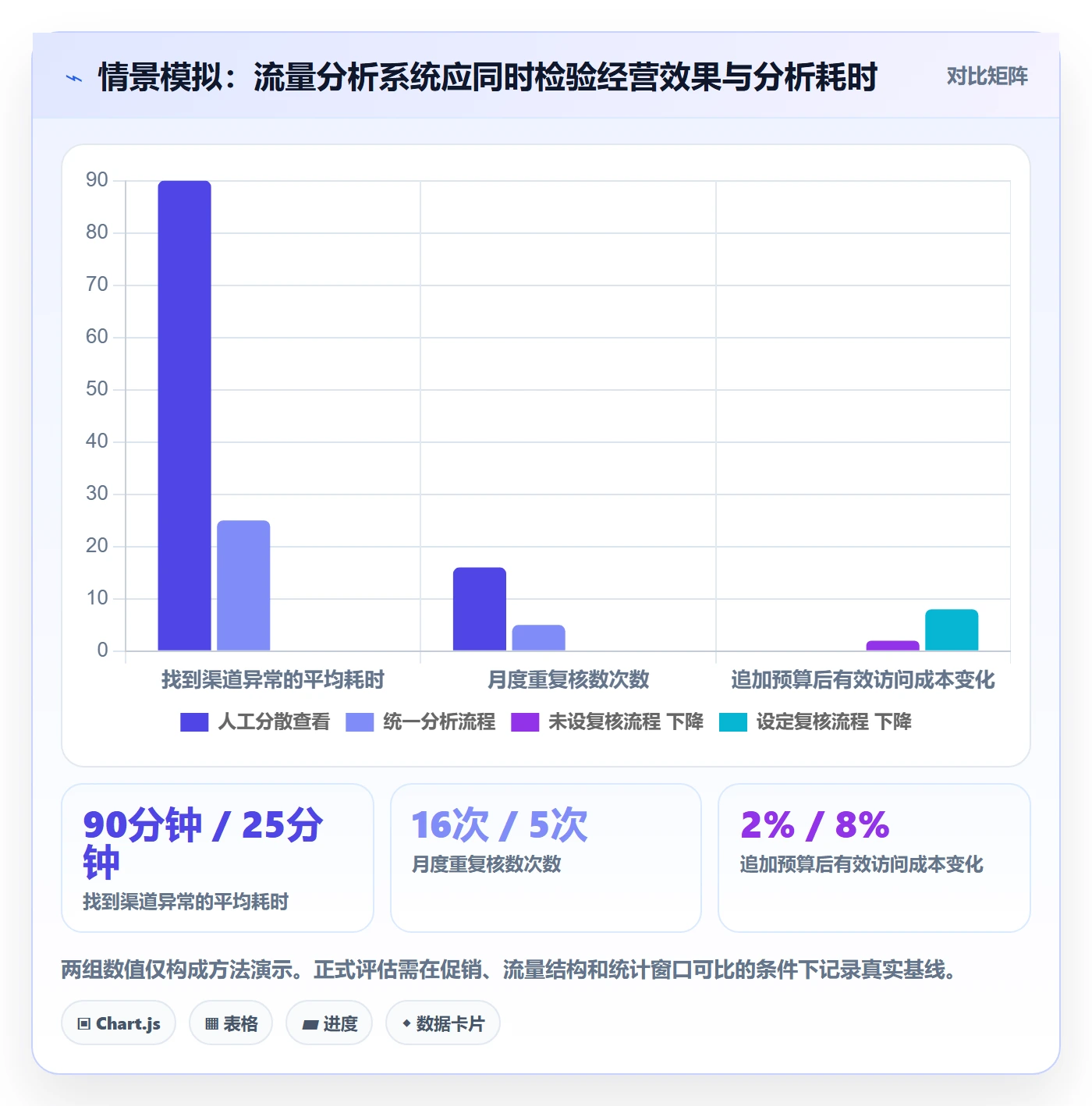Click the 25-value light blue bar
The width and height of the screenshot is (1092, 1106).
[243, 585]
